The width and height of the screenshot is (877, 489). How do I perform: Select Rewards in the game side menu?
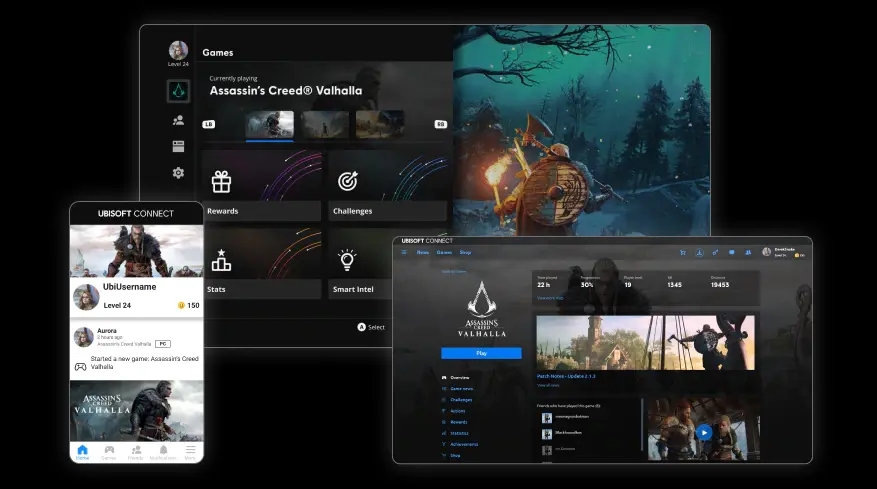pos(454,422)
